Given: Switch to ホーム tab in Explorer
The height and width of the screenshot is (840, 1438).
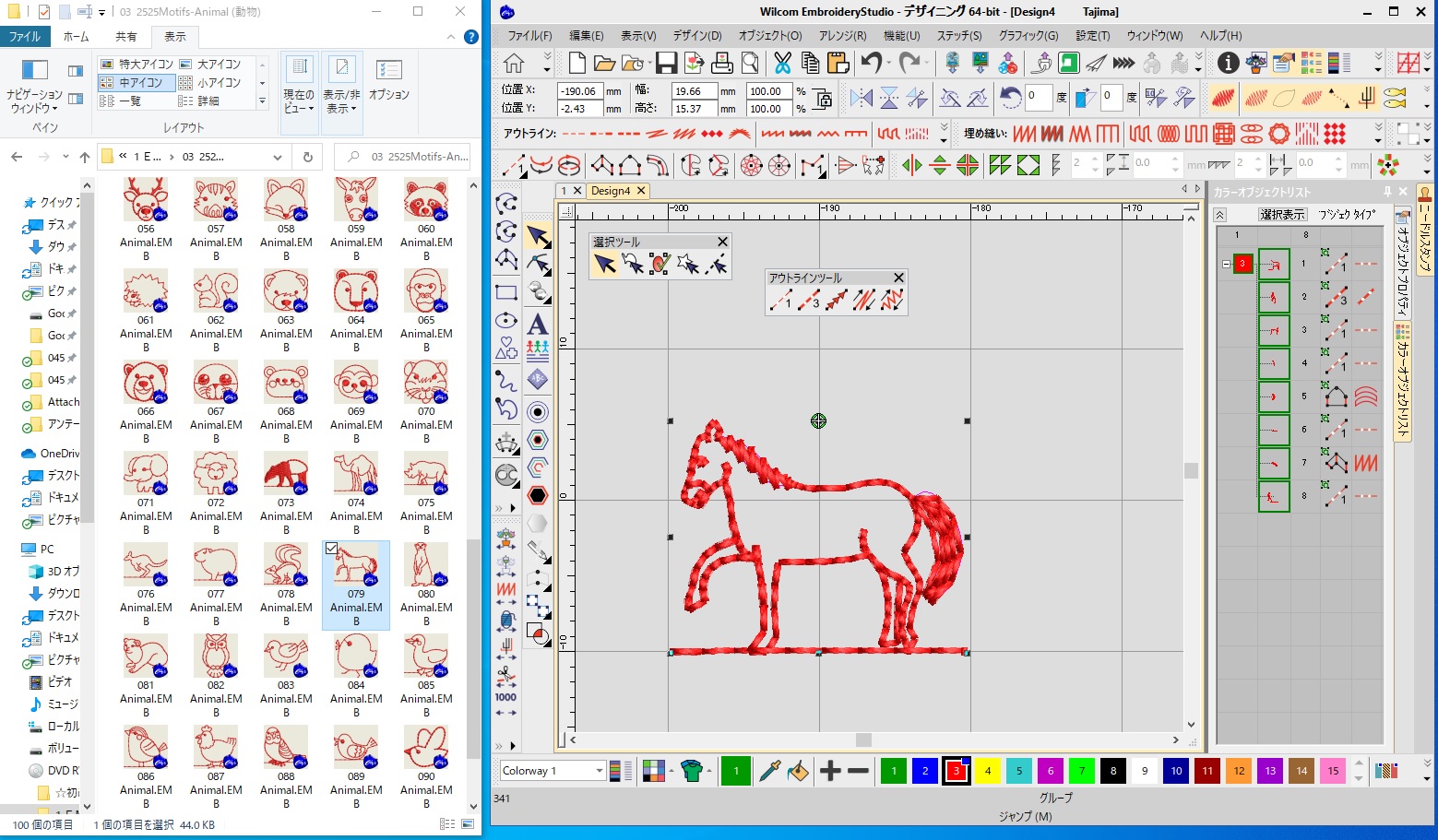Looking at the screenshot, I should (x=77, y=37).
